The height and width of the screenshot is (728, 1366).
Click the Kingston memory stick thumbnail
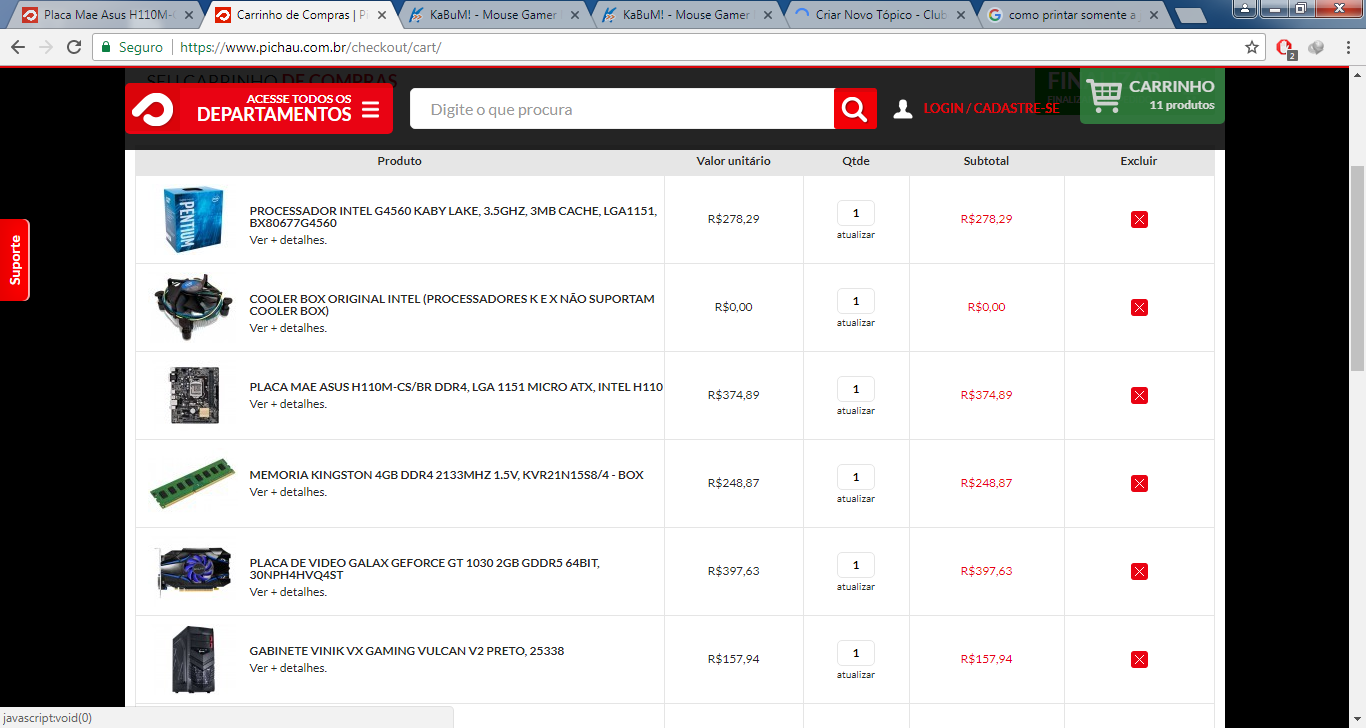(x=193, y=483)
